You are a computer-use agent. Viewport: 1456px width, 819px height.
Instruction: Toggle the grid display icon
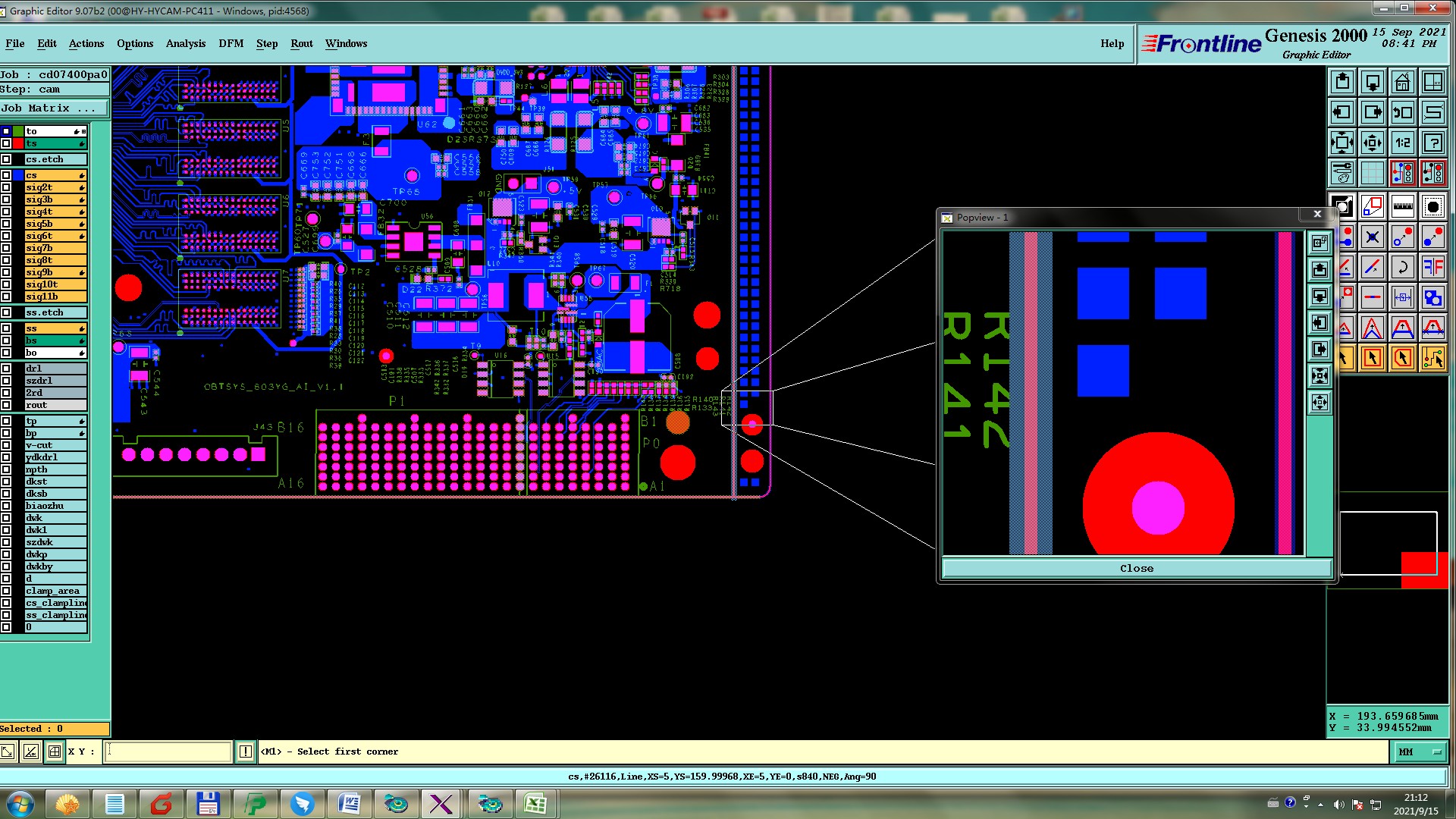point(1372,173)
